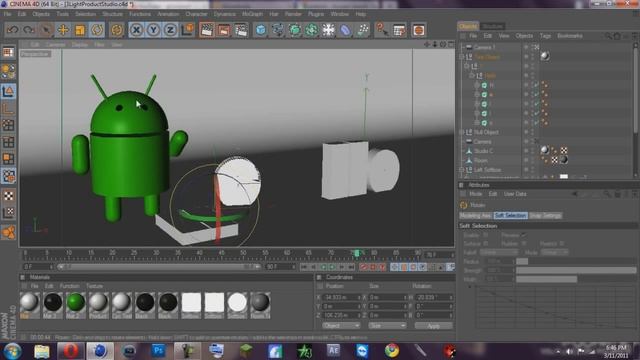Select the Model mode icon in sidebar

click(x=8, y=91)
